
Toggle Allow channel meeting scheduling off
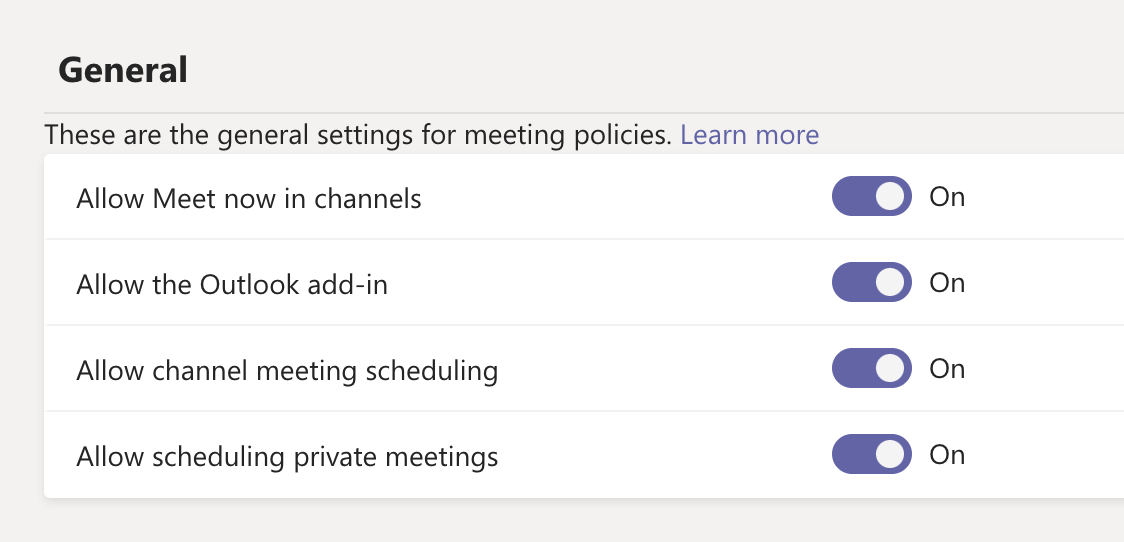[871, 369]
